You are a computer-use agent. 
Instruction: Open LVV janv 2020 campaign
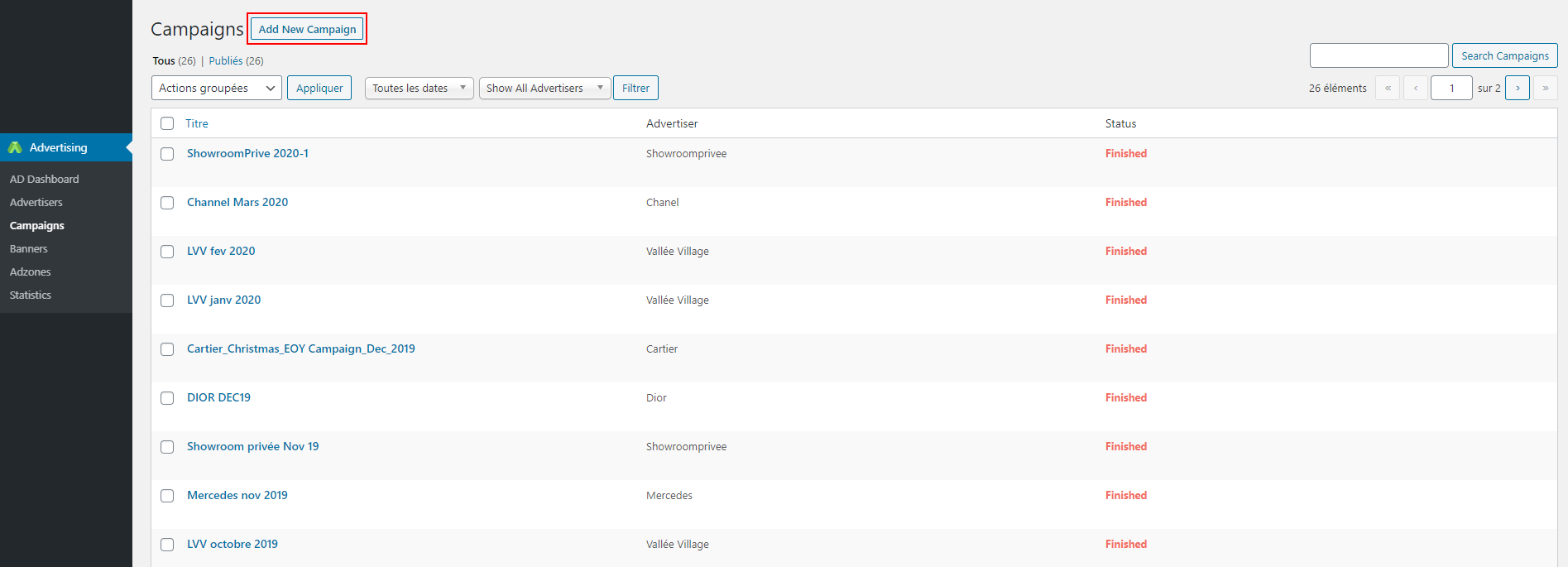(x=223, y=300)
